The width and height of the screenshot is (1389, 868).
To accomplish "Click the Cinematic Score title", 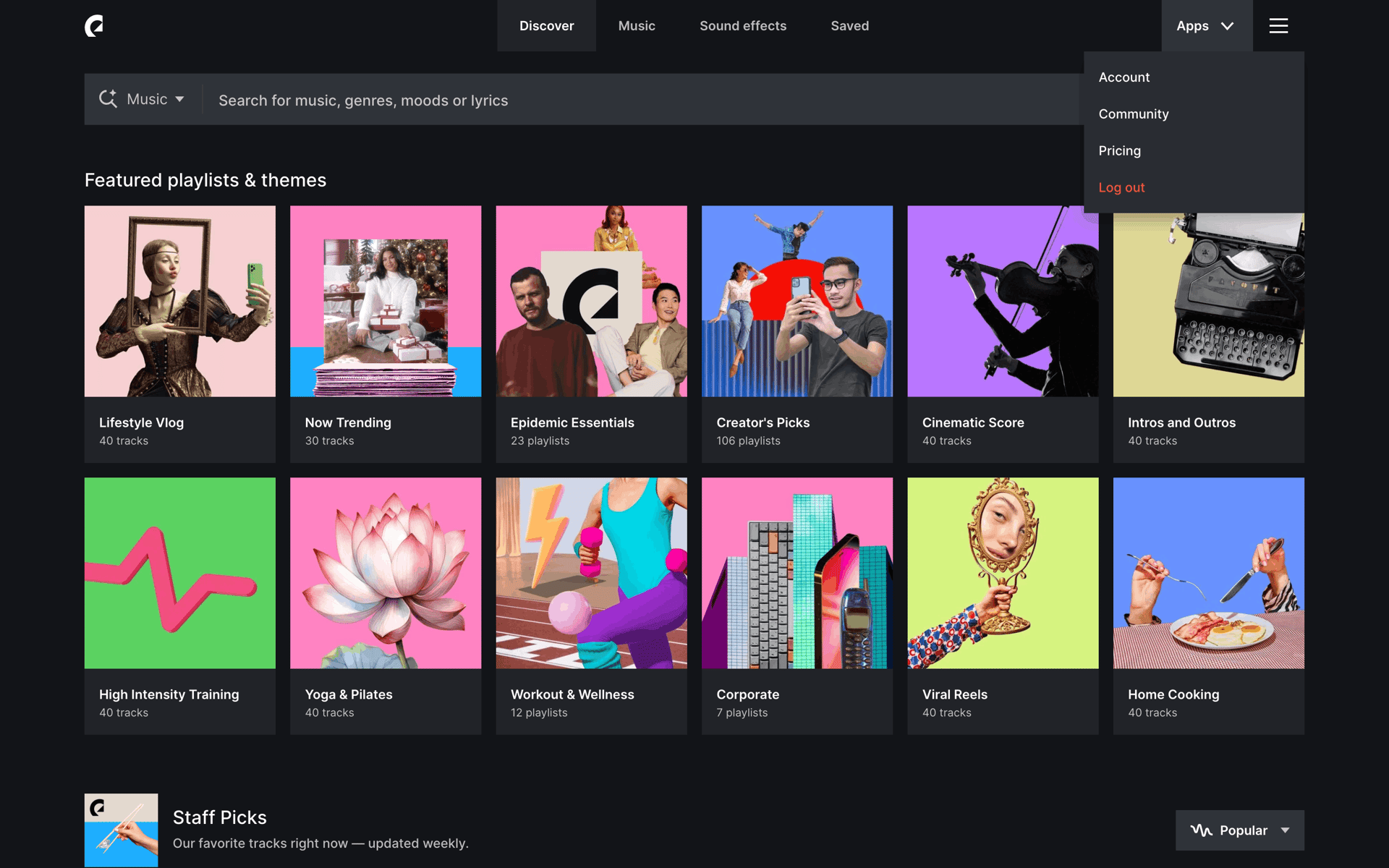I will tap(973, 422).
